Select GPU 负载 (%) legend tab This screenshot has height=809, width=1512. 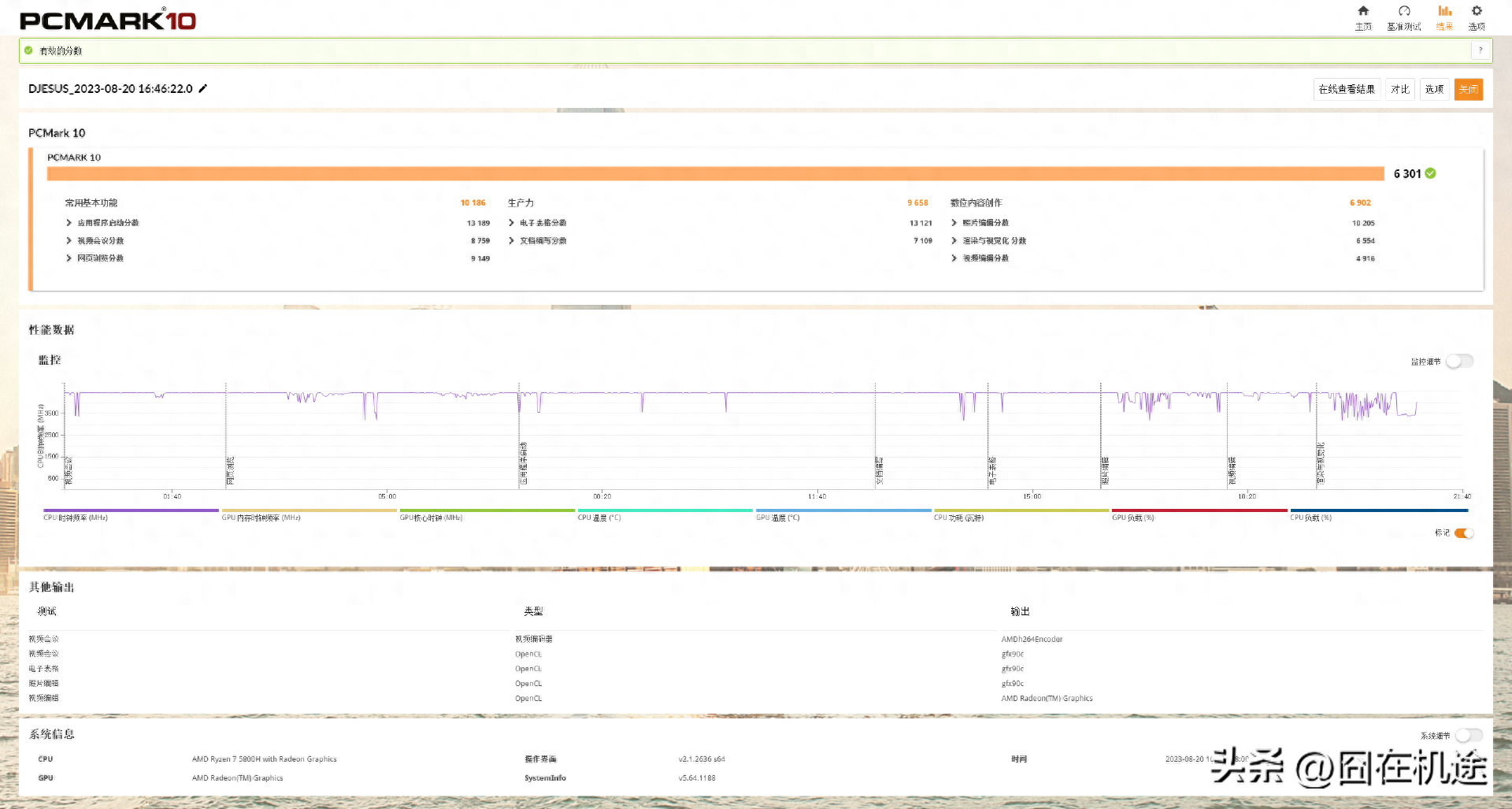pos(1199,515)
